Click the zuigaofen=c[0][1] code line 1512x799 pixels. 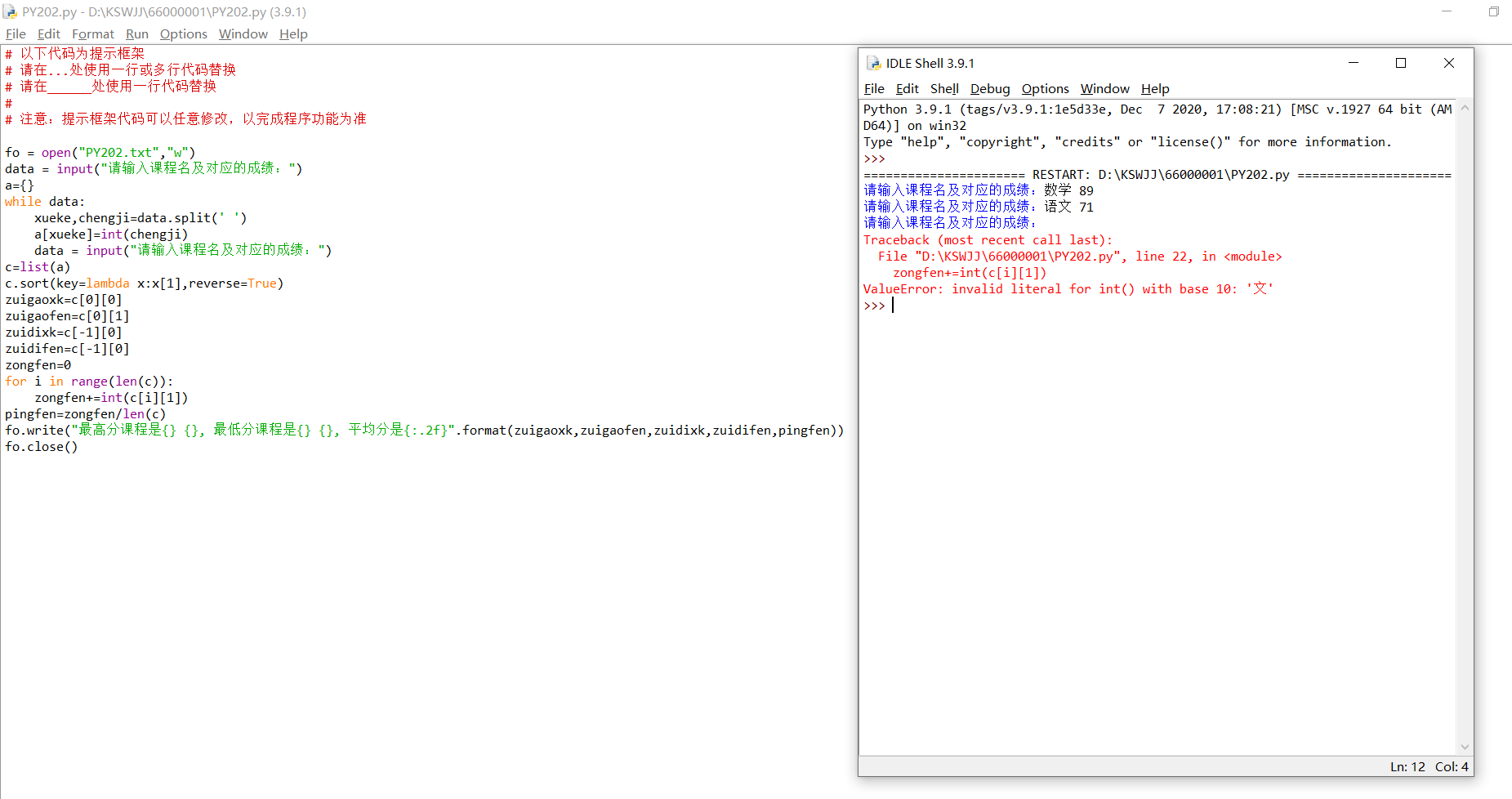[x=67, y=315]
